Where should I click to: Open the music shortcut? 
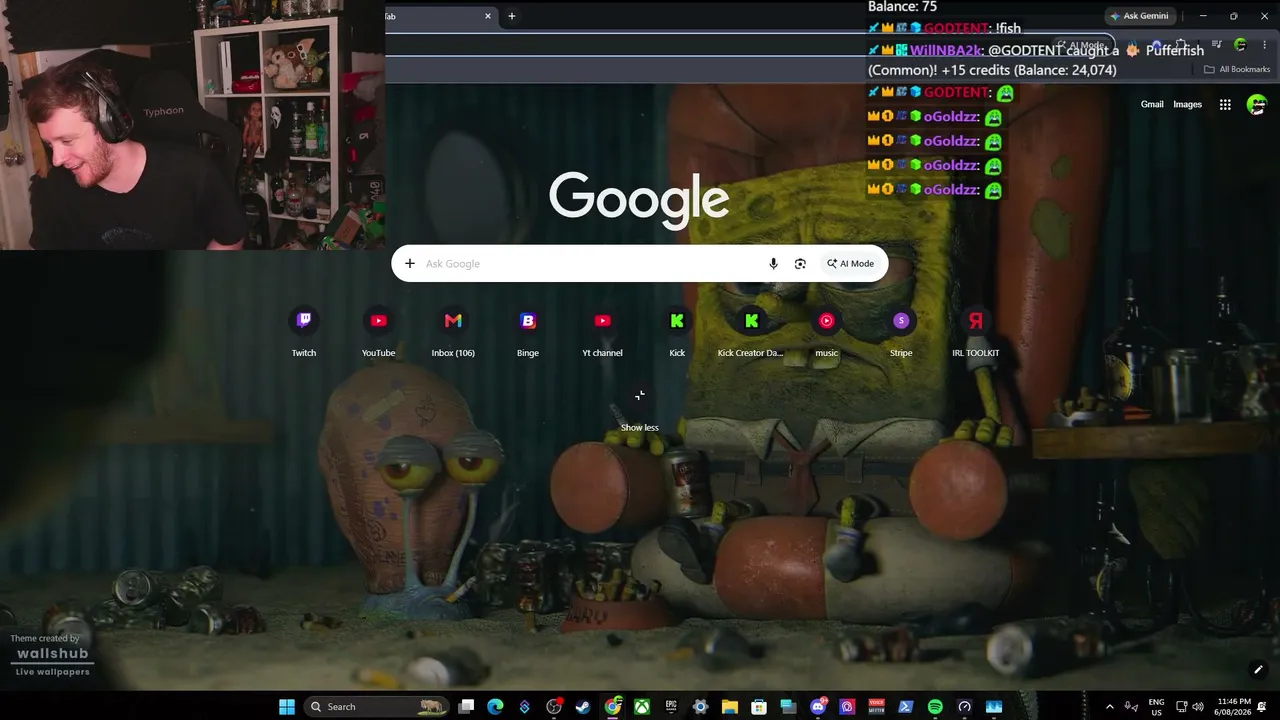826,332
